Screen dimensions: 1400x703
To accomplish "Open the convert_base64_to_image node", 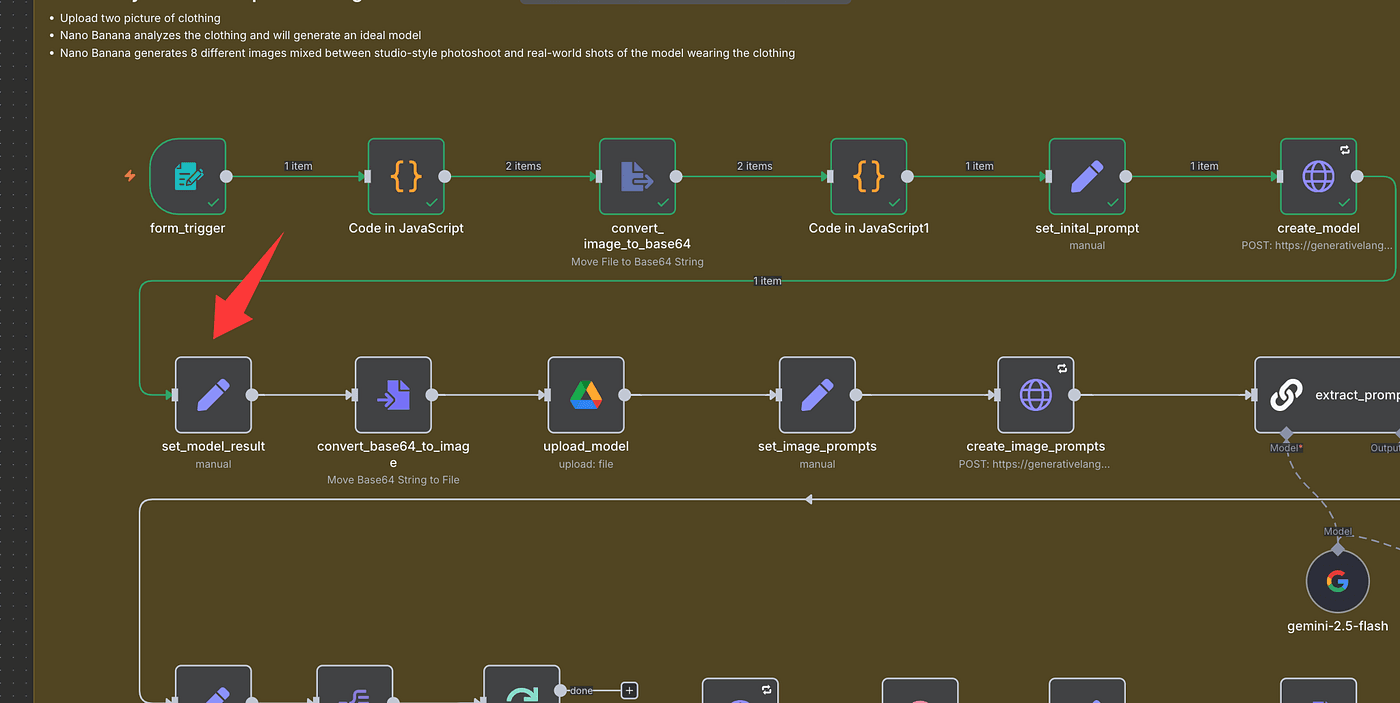I will [x=393, y=395].
